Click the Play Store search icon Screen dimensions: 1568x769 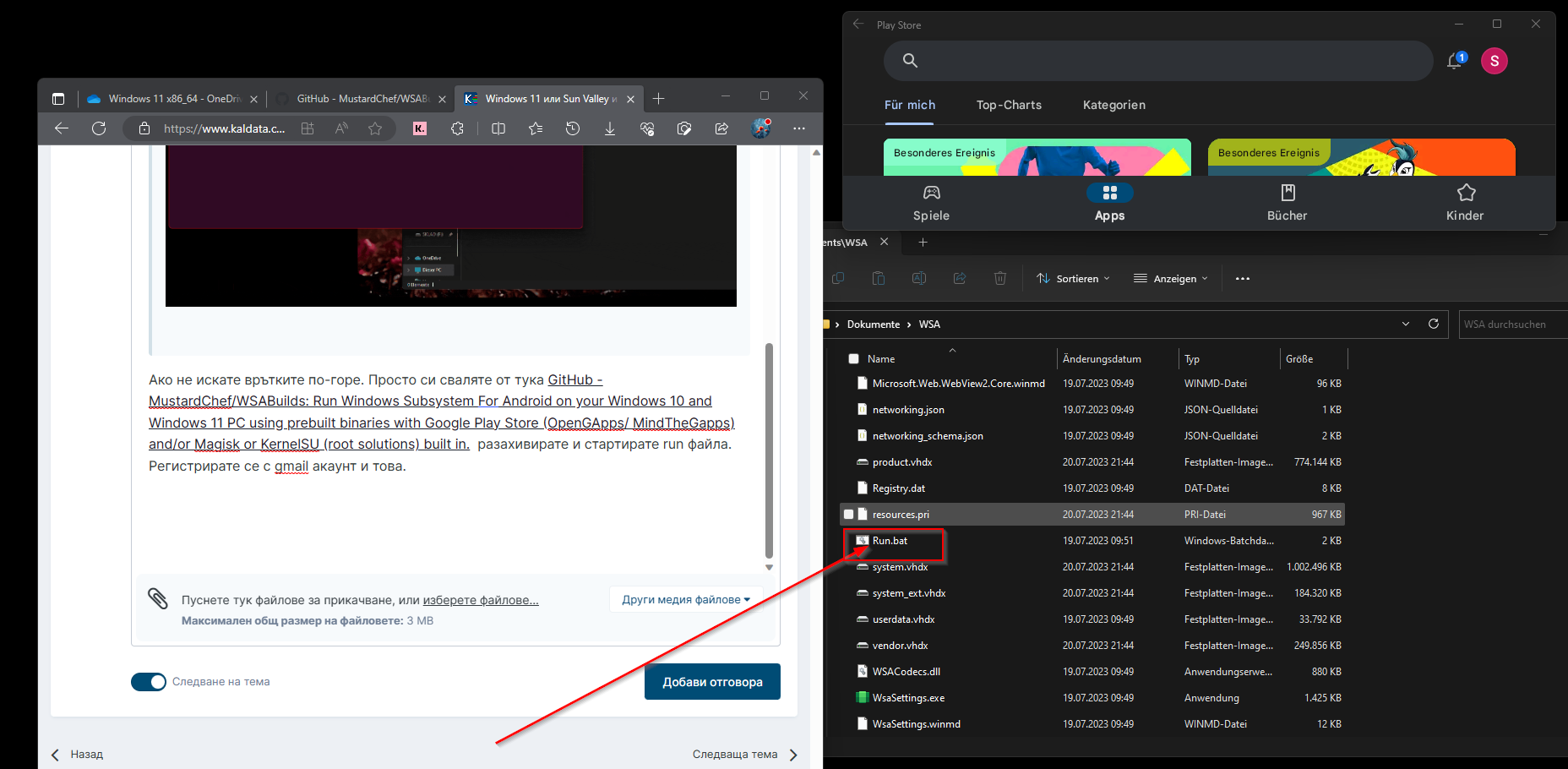coord(910,61)
